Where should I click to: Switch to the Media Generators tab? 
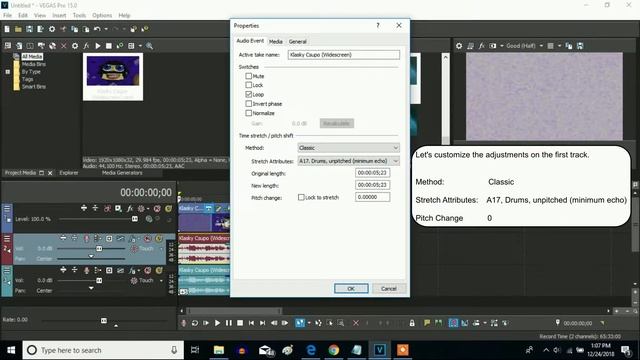pyautogui.click(x=122, y=173)
